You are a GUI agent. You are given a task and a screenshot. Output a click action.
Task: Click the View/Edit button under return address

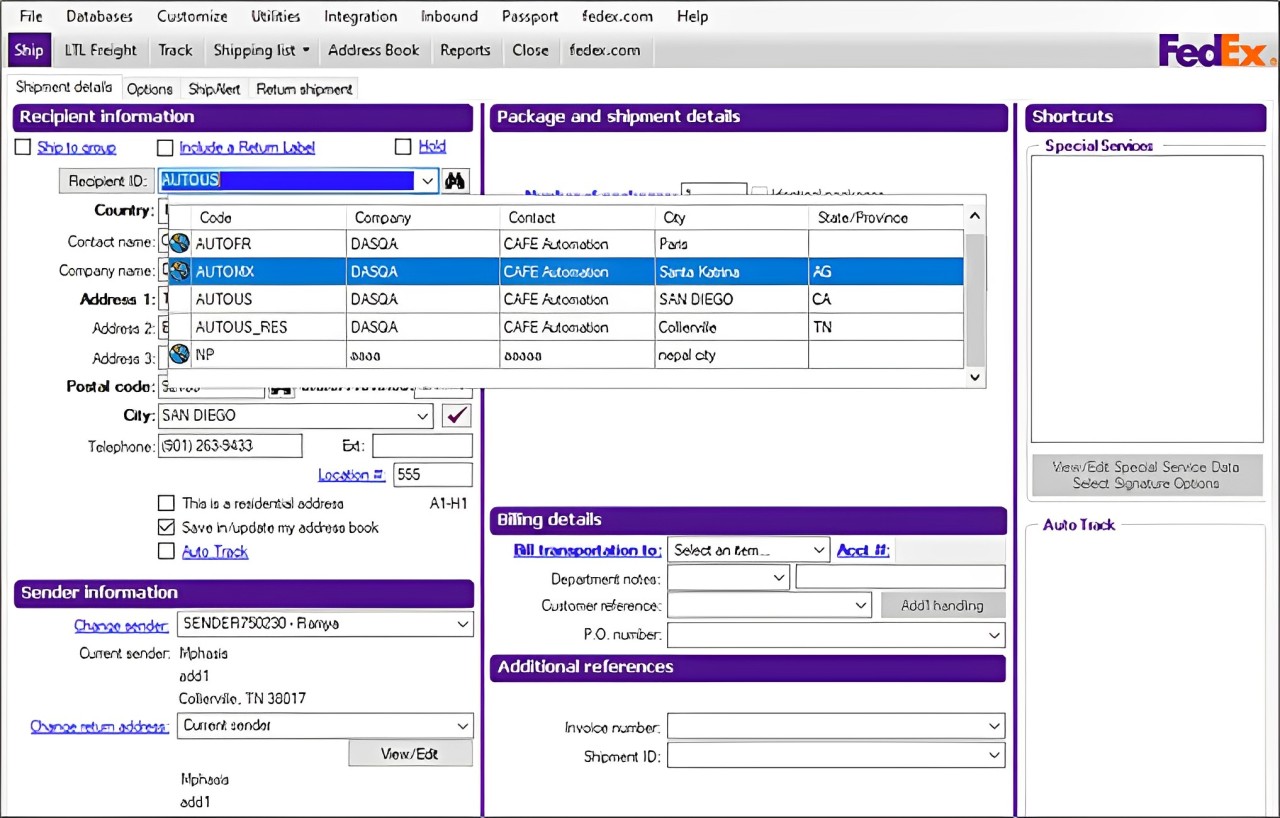pos(410,753)
